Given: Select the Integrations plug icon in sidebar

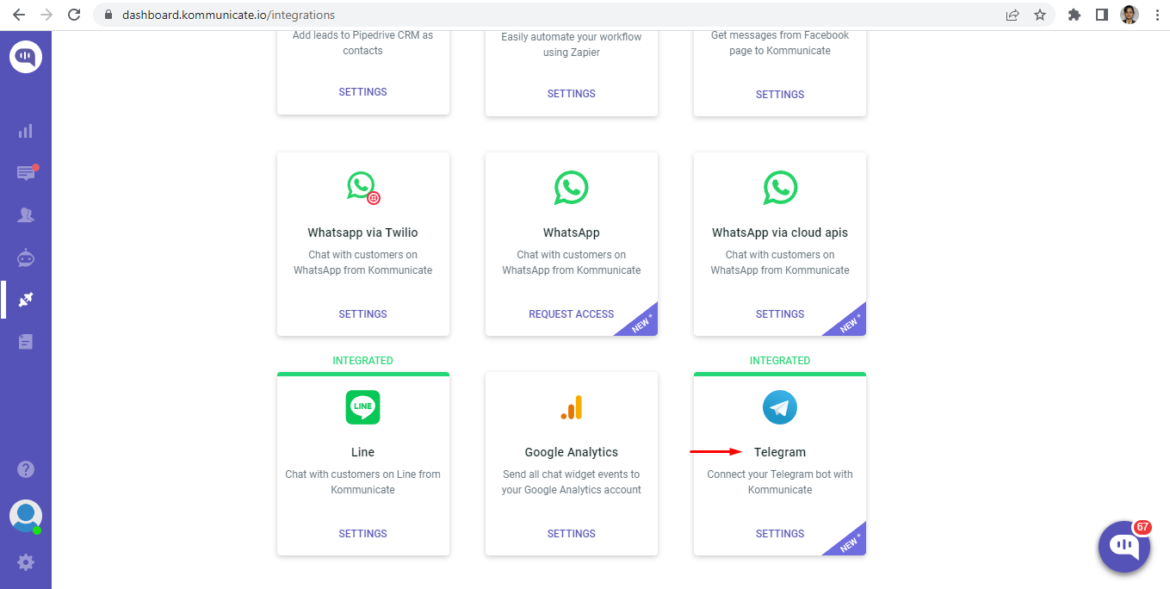Looking at the screenshot, I should point(25,299).
